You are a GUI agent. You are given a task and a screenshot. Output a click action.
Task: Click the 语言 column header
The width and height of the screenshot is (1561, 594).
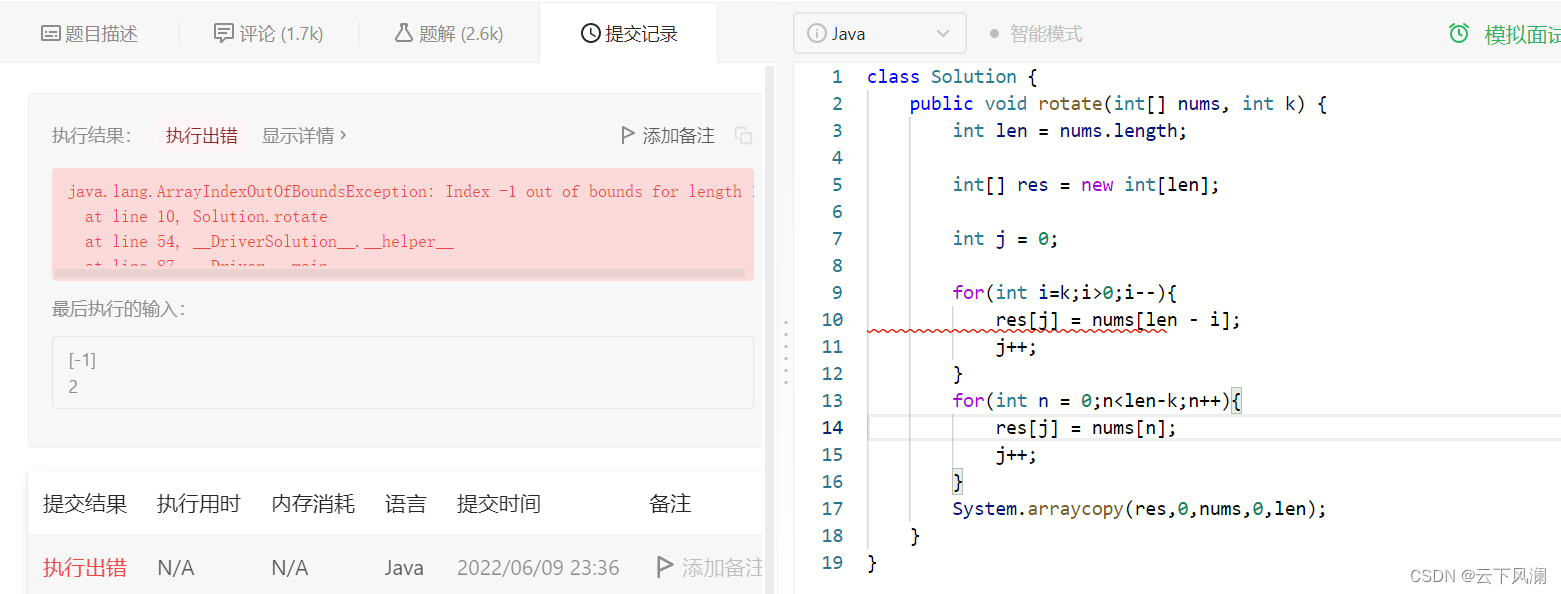(406, 503)
